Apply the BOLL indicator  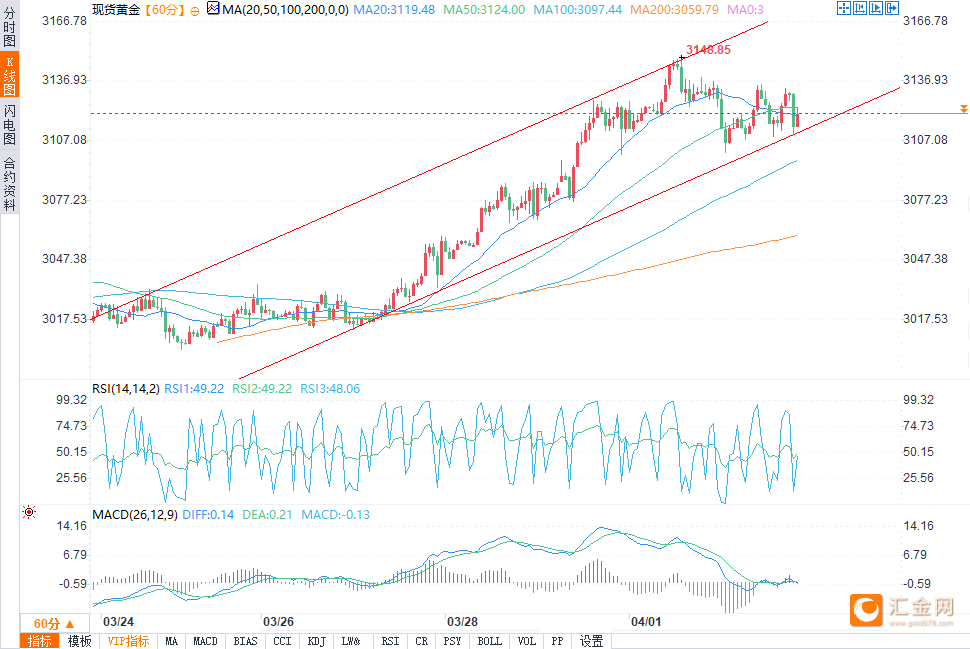pos(489,641)
